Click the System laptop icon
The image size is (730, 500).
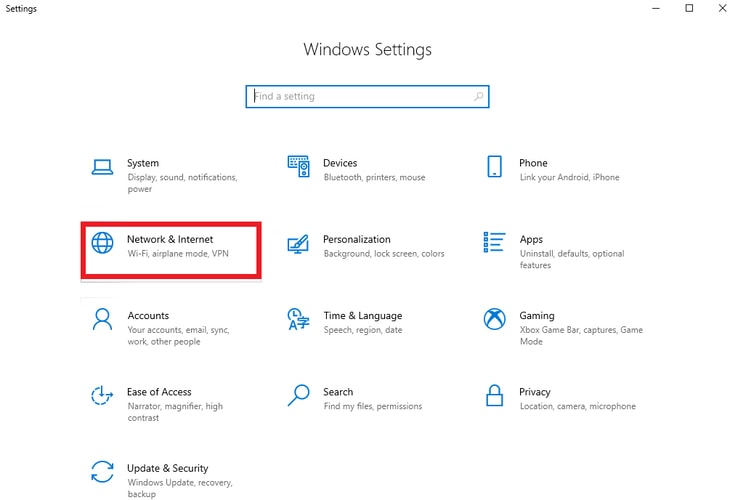click(102, 166)
